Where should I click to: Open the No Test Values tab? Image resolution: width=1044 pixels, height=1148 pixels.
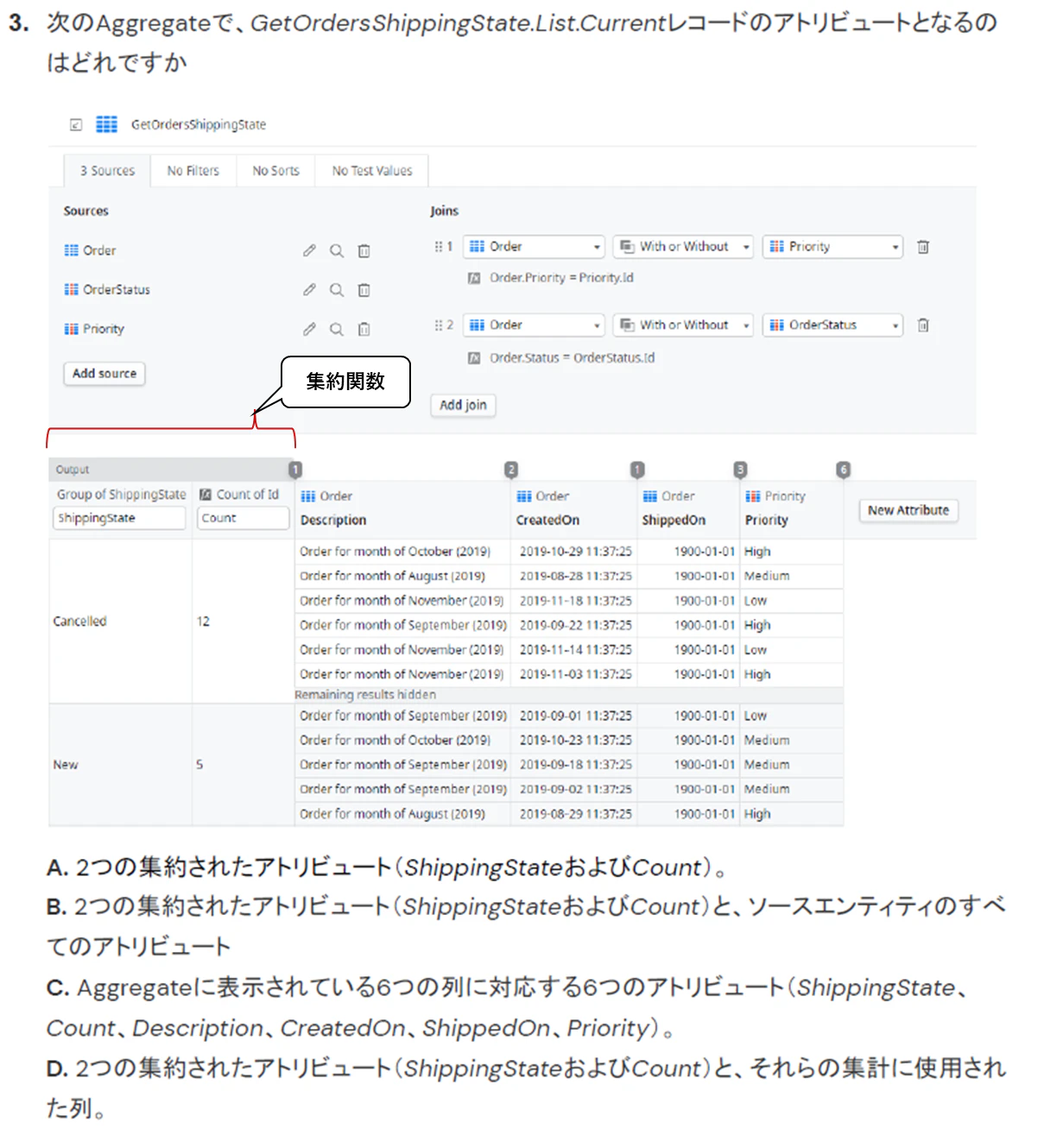372,171
